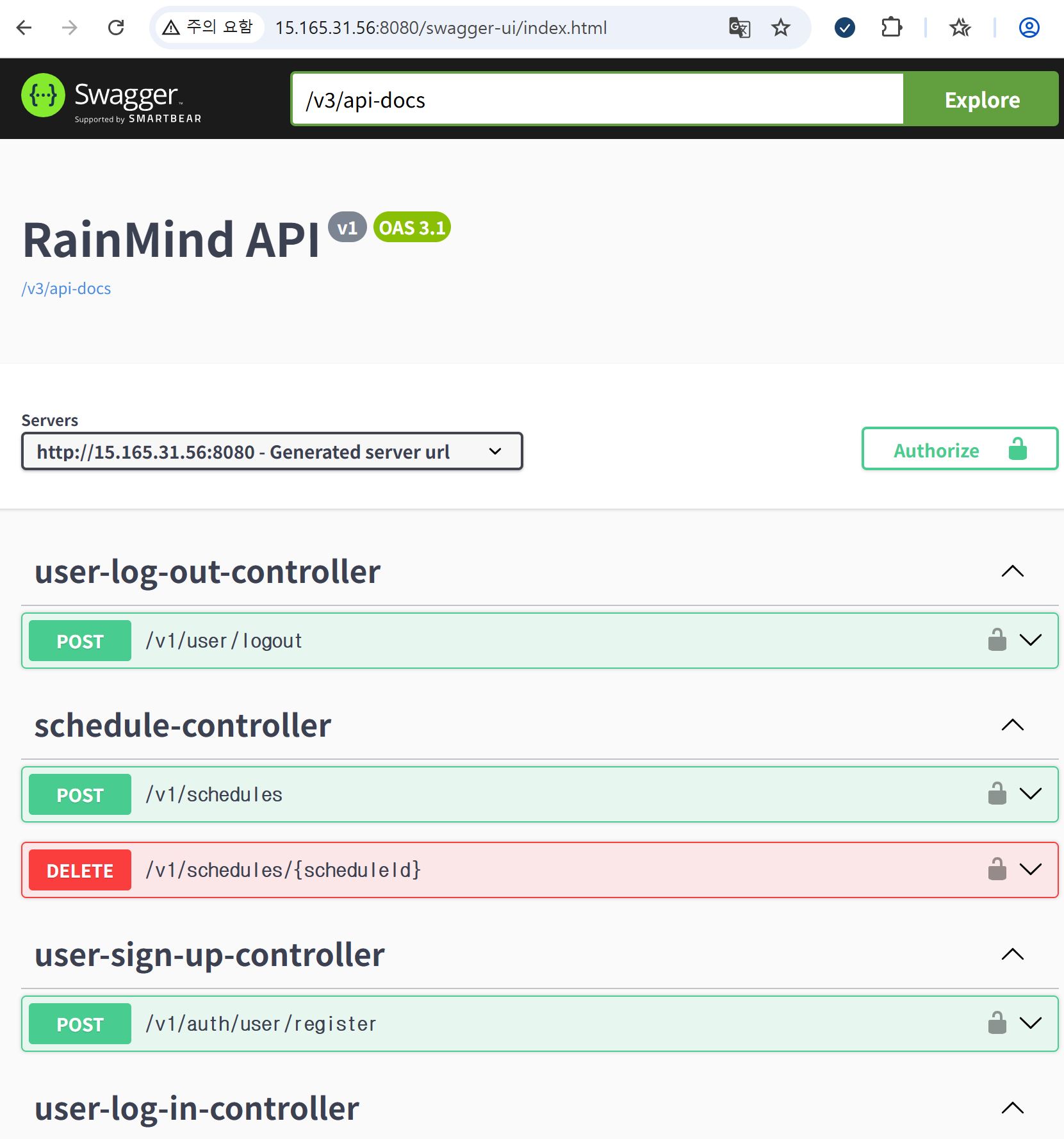
Task: Collapse the schedule-controller section
Action: pos(1012,725)
